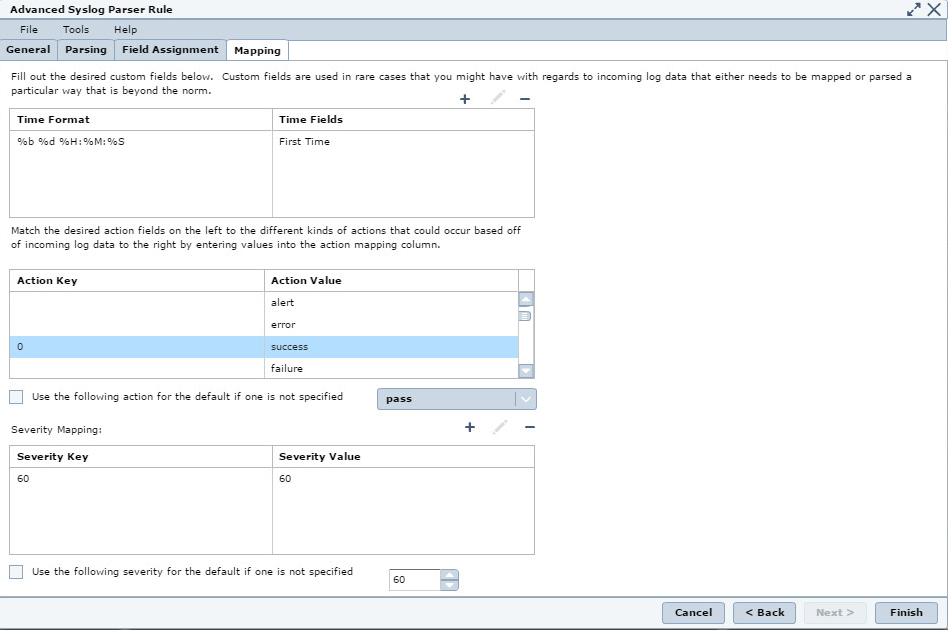Edit the selected severity mapping

499,427
